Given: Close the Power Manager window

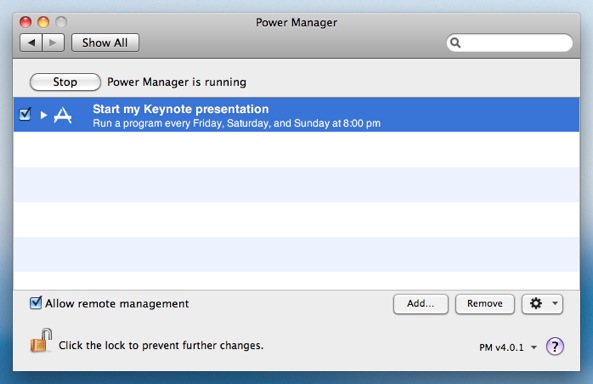Looking at the screenshot, I should (25, 22).
